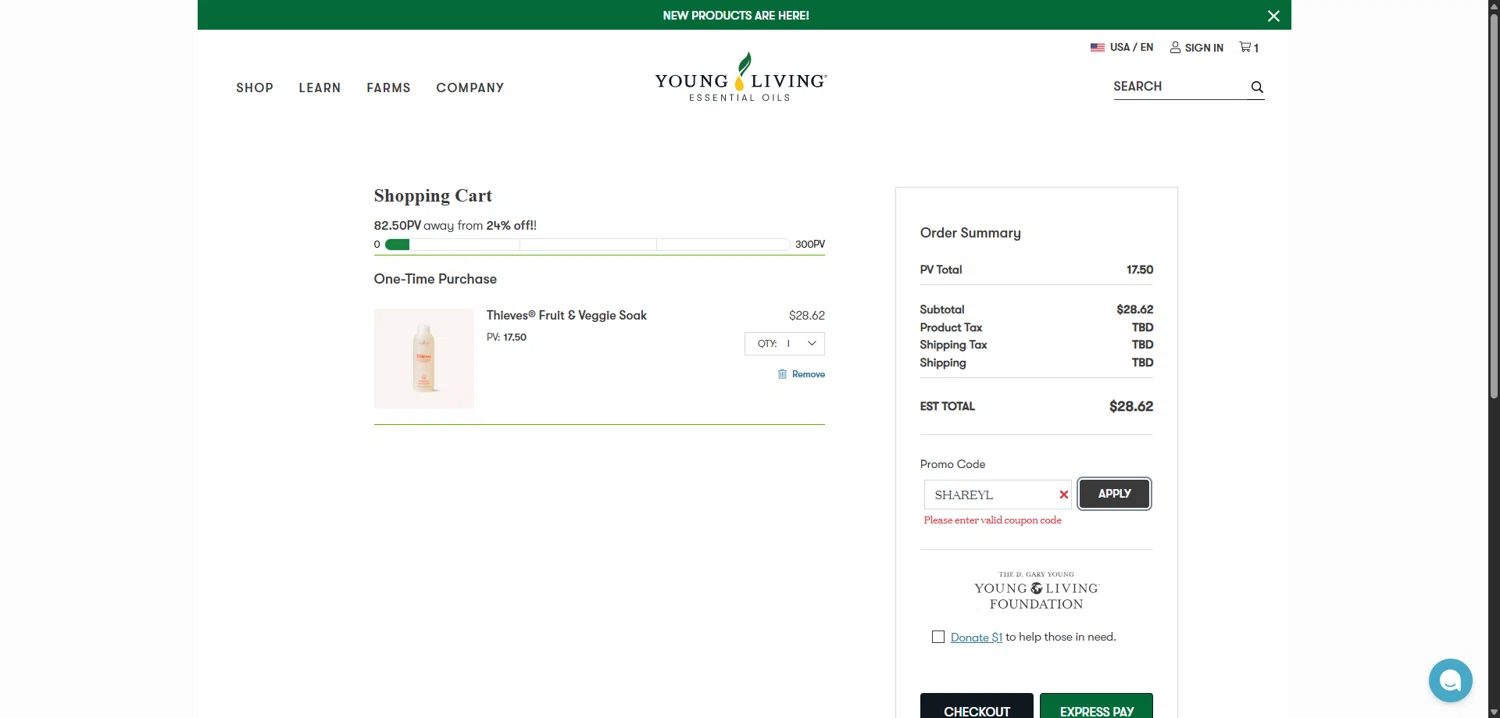Open the SHOP menu
The width and height of the screenshot is (1500, 718).
(x=255, y=88)
